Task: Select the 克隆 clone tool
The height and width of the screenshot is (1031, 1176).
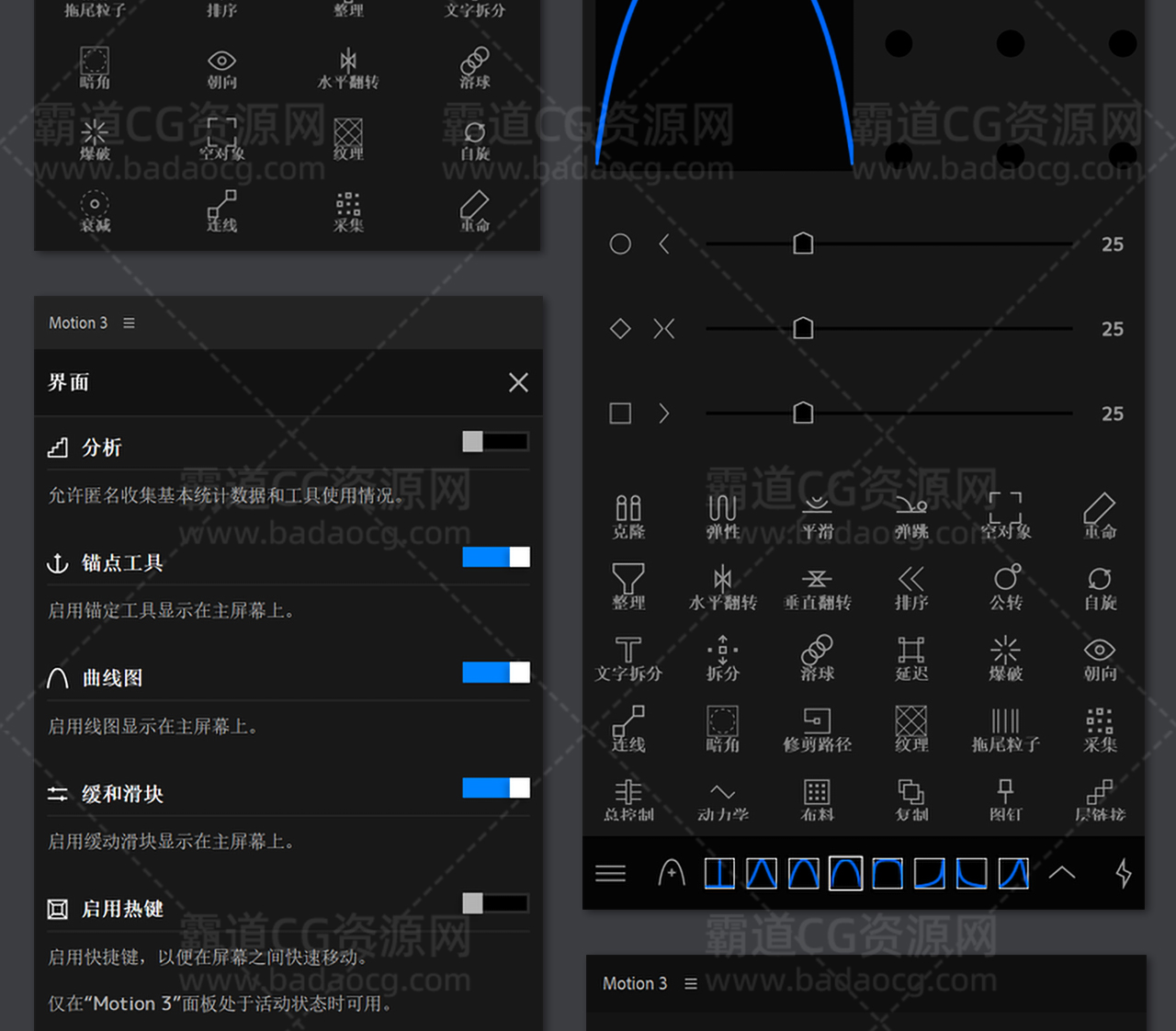Action: point(628,515)
